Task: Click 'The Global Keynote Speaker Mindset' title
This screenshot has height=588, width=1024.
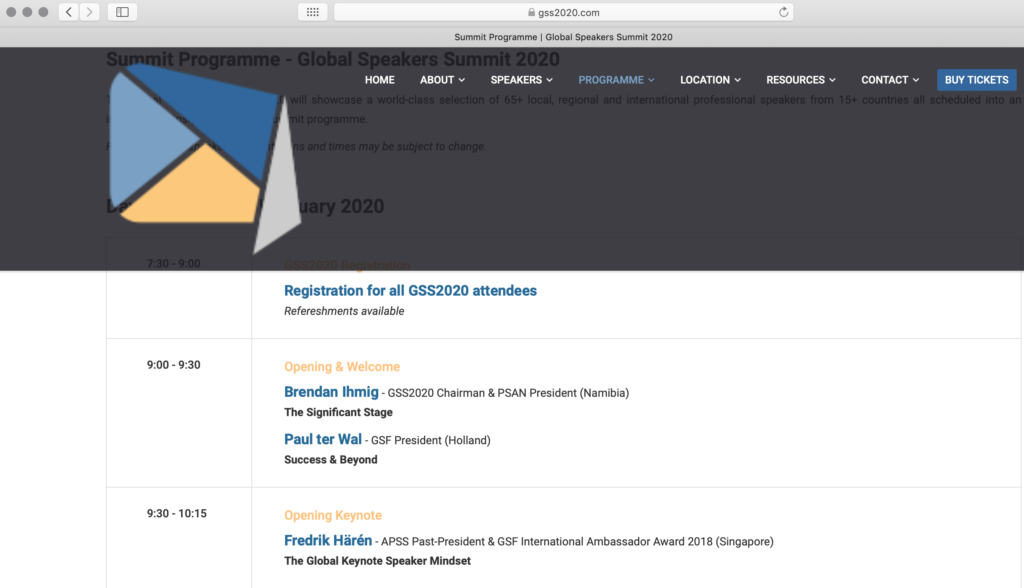Action: click(x=377, y=561)
